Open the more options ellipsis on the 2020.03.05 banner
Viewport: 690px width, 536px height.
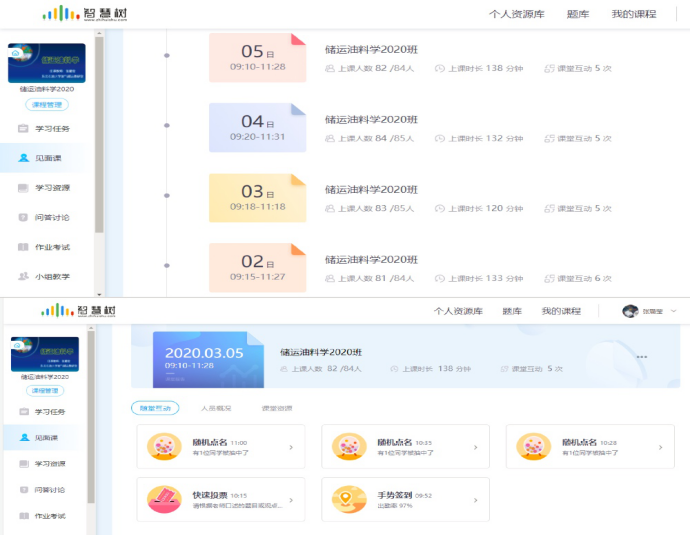[642, 357]
